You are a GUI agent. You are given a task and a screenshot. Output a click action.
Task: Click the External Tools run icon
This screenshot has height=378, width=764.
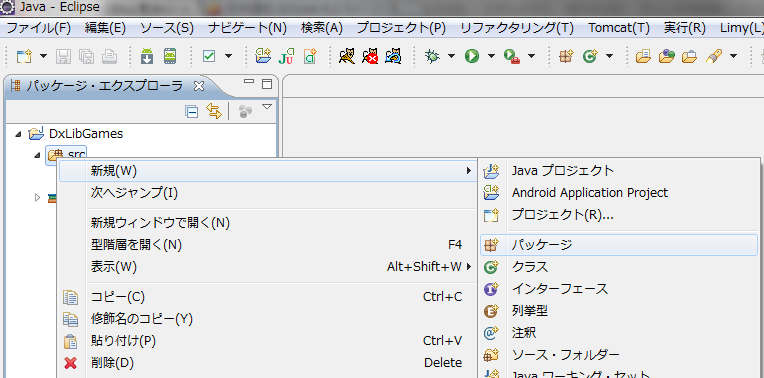click(511, 57)
